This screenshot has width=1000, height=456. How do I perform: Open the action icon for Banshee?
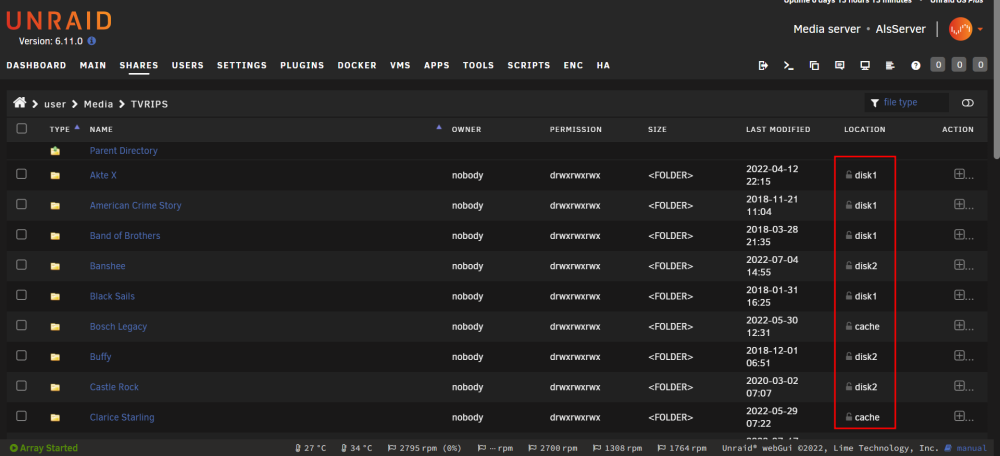click(x=959, y=265)
